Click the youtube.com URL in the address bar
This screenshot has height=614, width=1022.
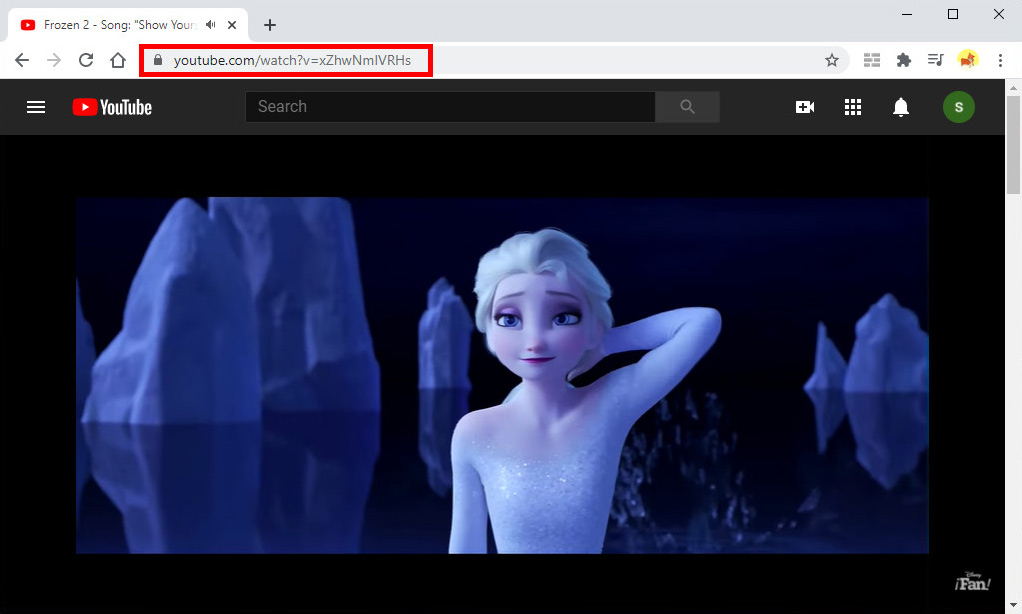tap(292, 61)
